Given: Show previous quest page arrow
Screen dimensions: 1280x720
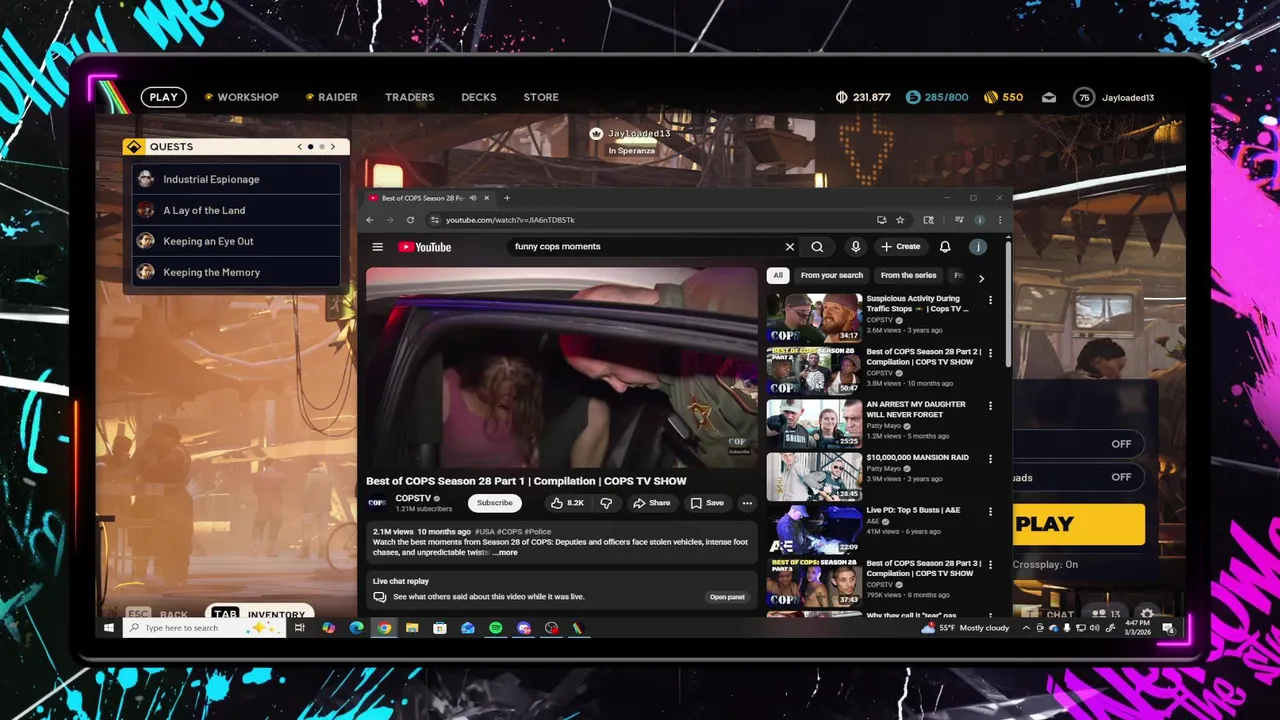Looking at the screenshot, I should pyautogui.click(x=299, y=147).
